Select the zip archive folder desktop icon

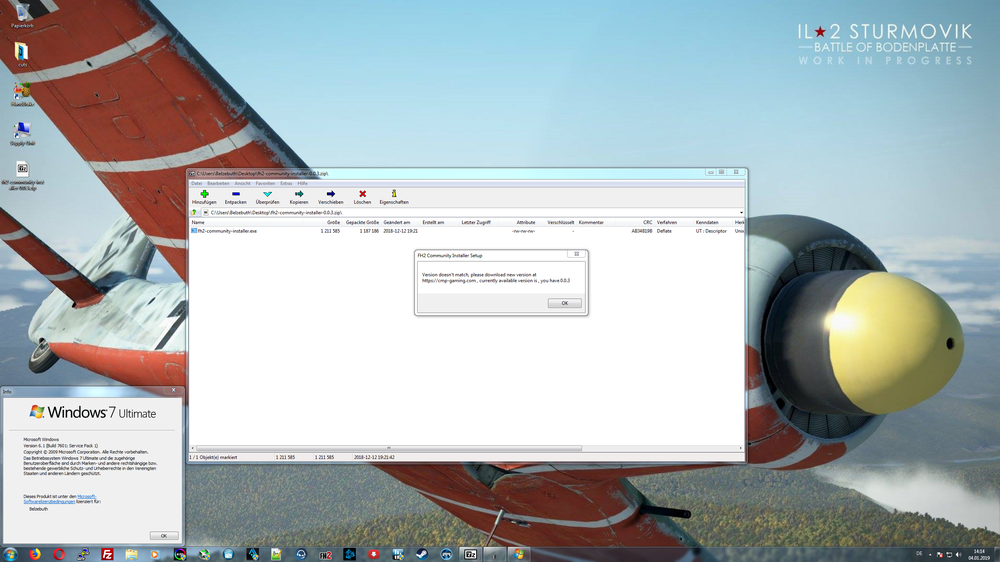click(x=22, y=54)
